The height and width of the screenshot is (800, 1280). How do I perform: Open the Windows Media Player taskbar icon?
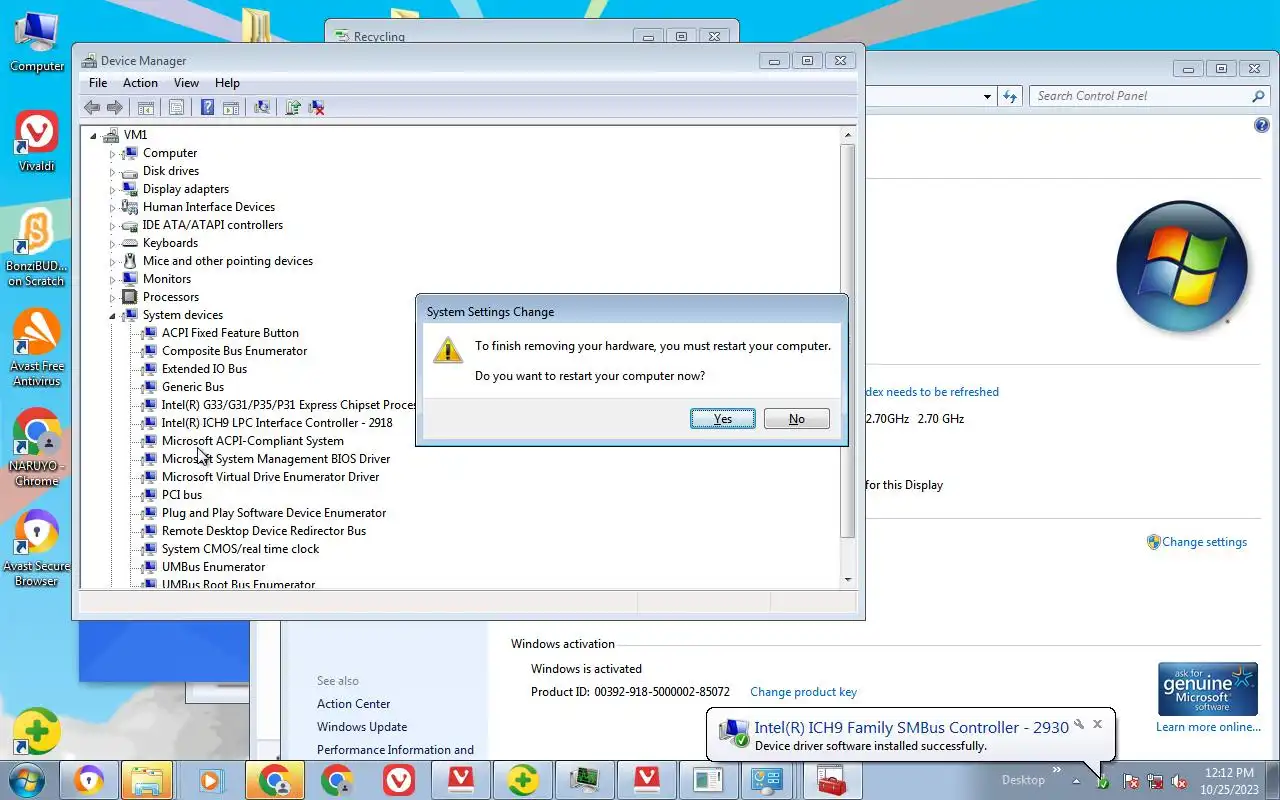coord(210,780)
